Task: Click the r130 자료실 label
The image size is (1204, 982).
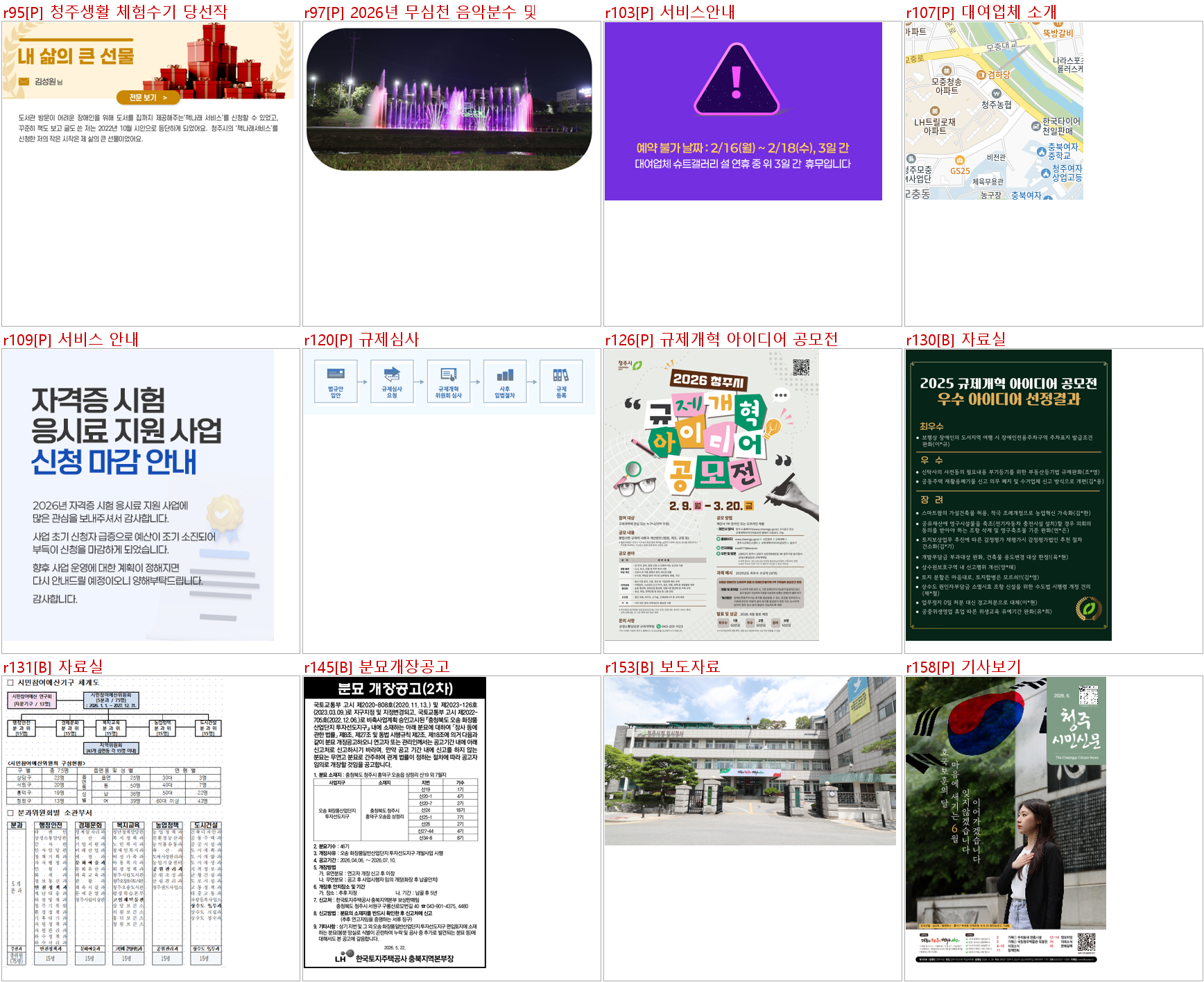Action: [x=956, y=339]
